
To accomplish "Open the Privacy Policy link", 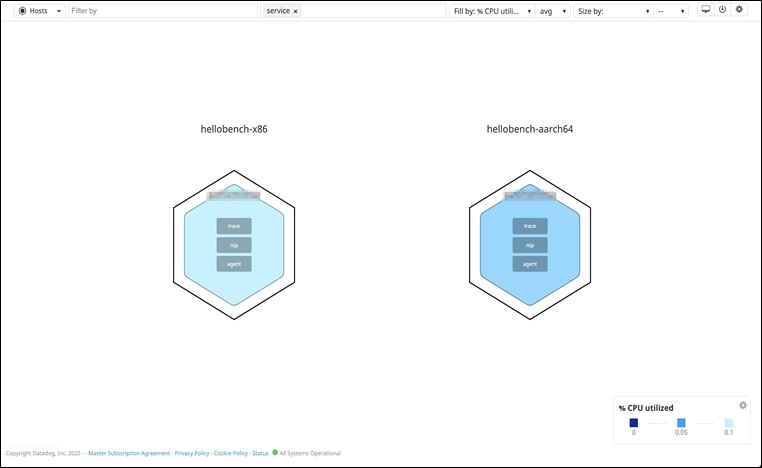I will click(192, 453).
